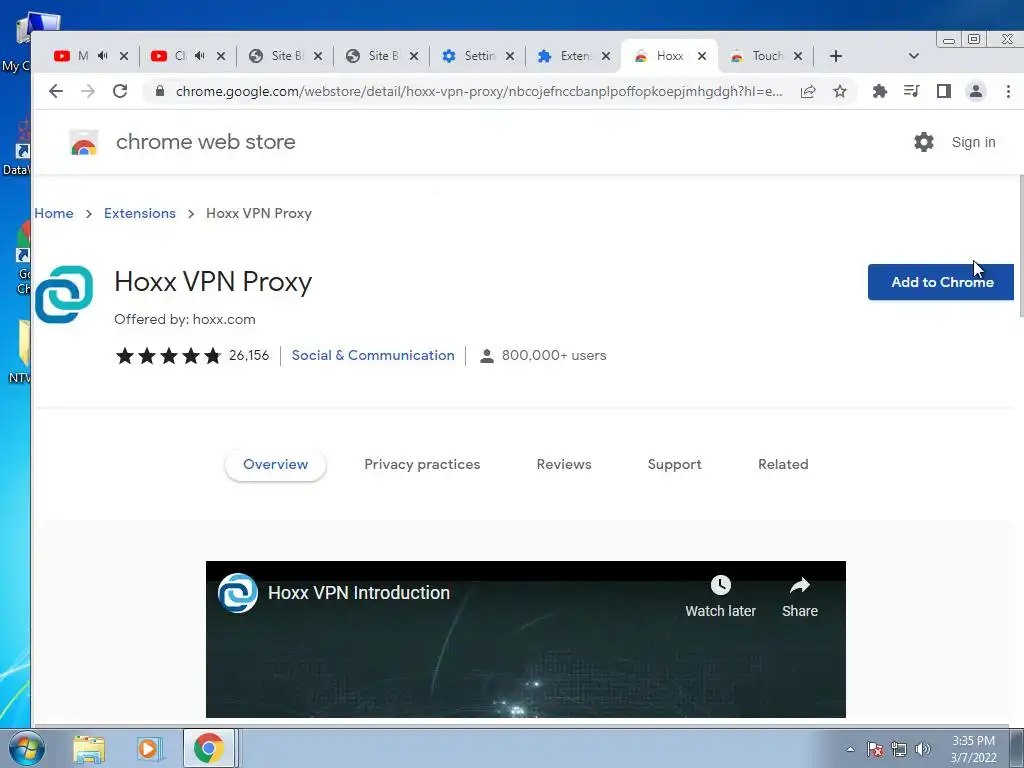1024x768 pixels.
Task: Open Social & Communication category link
Action: click(x=373, y=355)
